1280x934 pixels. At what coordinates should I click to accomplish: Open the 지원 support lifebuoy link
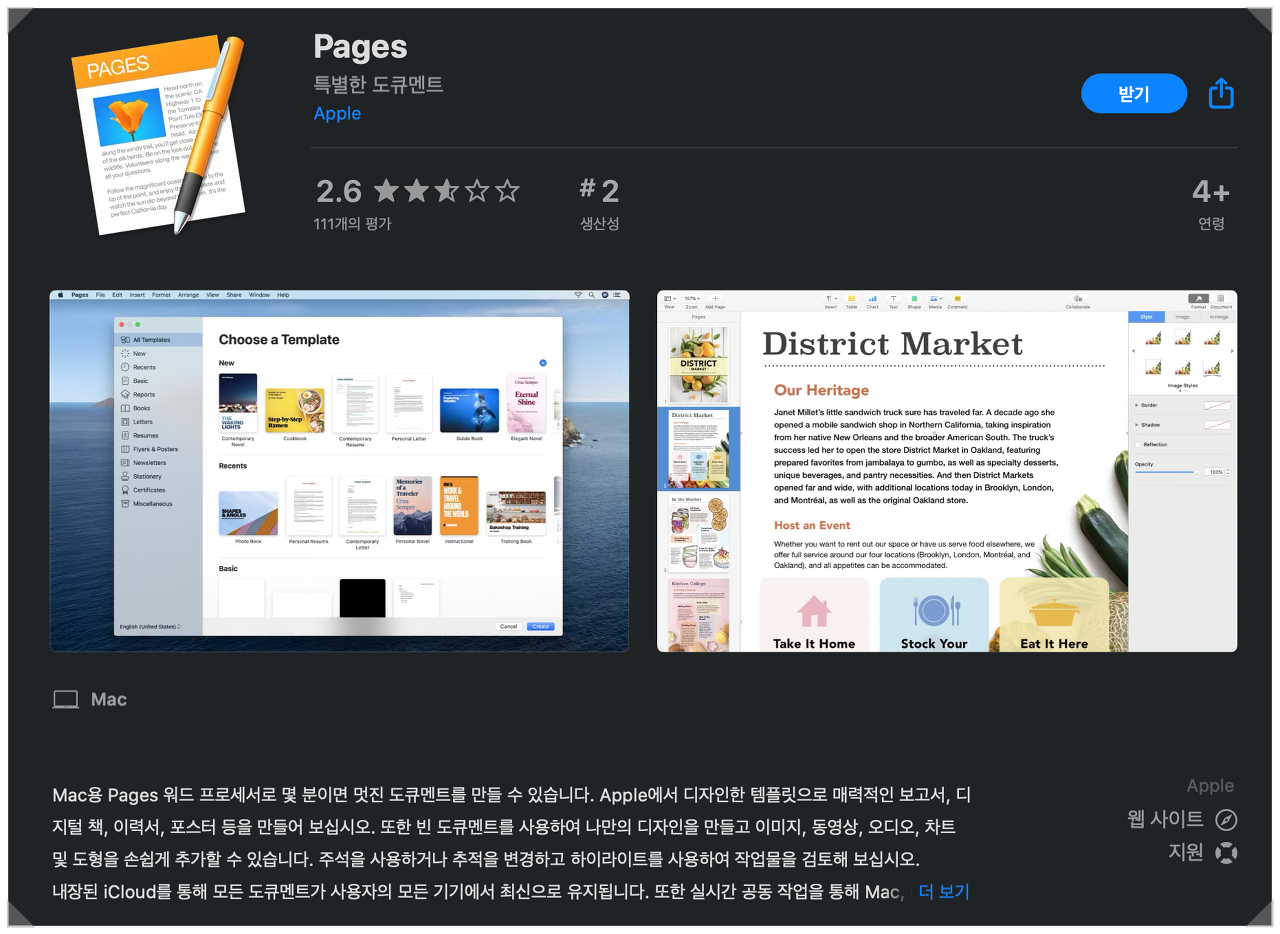click(1203, 853)
